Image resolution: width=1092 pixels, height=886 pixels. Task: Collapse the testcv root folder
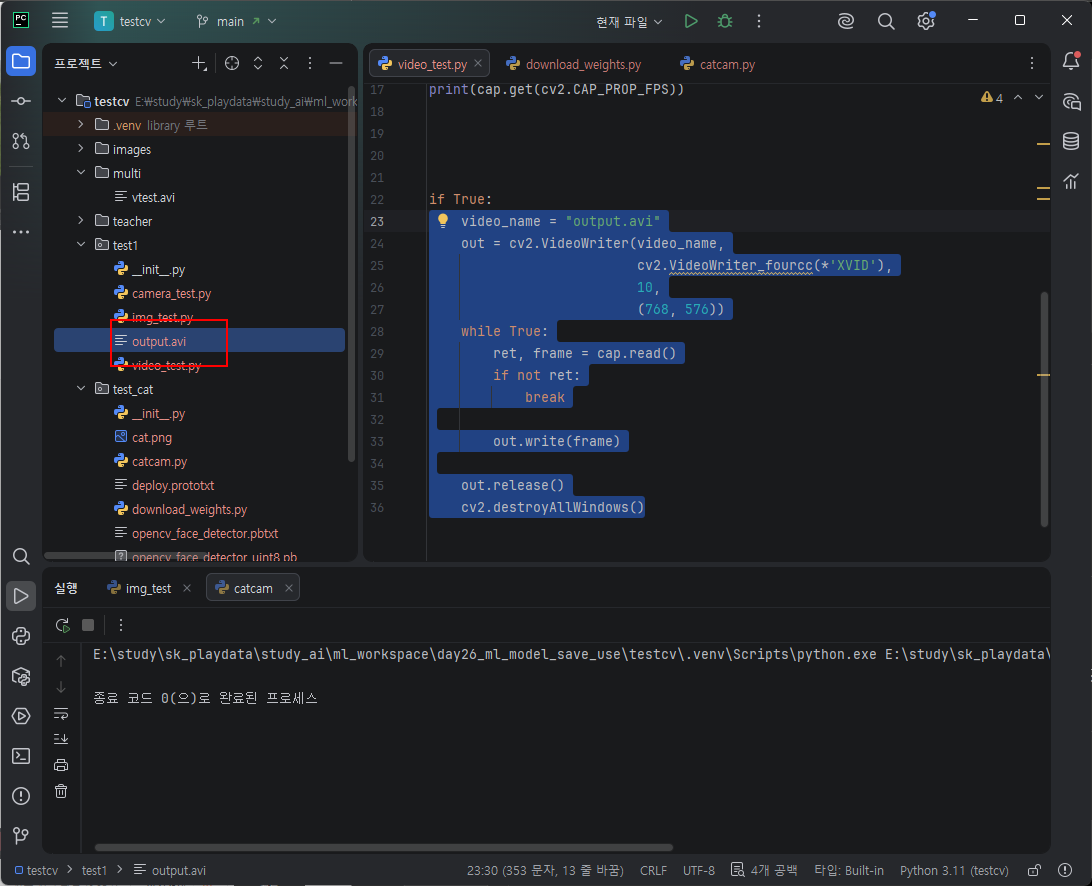(x=62, y=100)
